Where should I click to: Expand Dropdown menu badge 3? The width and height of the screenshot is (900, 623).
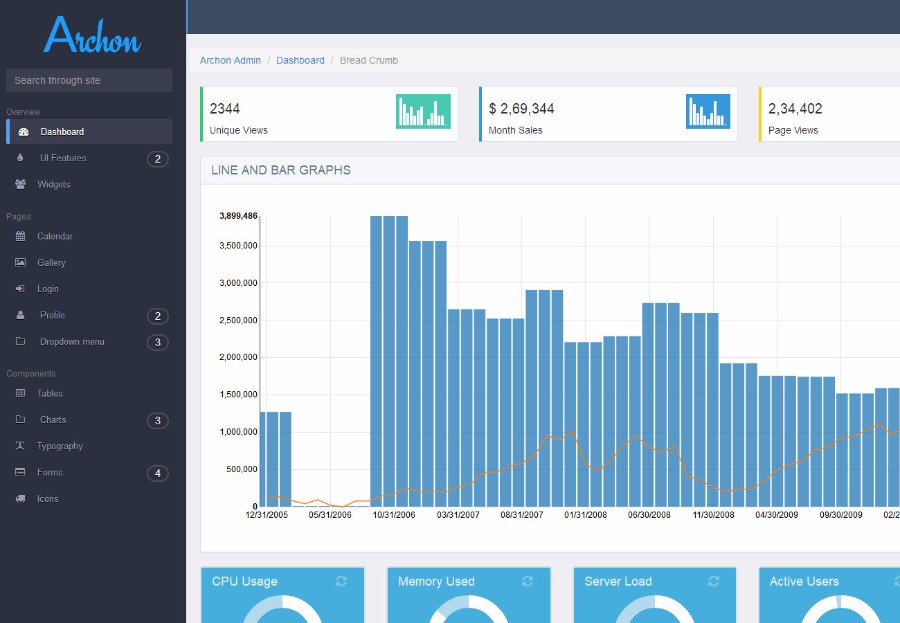(158, 342)
